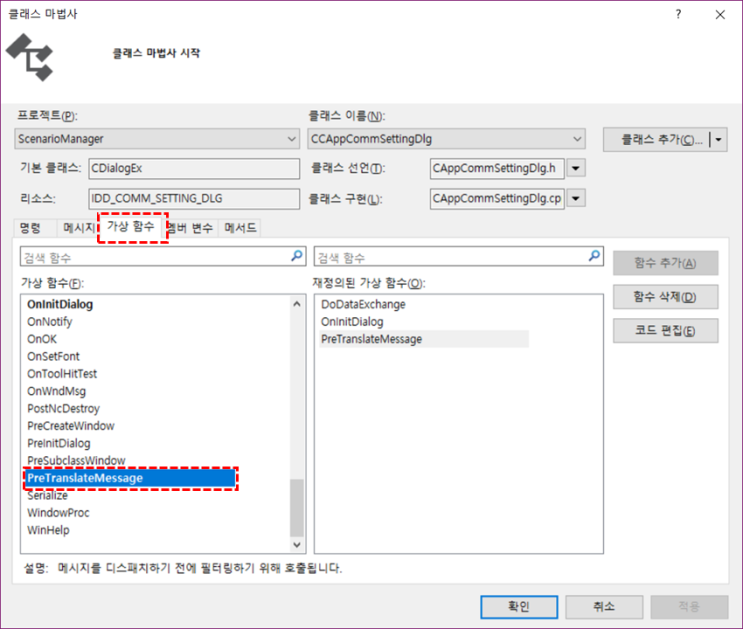Click the help question mark in title bar
The width and height of the screenshot is (743, 629).
point(679,14)
